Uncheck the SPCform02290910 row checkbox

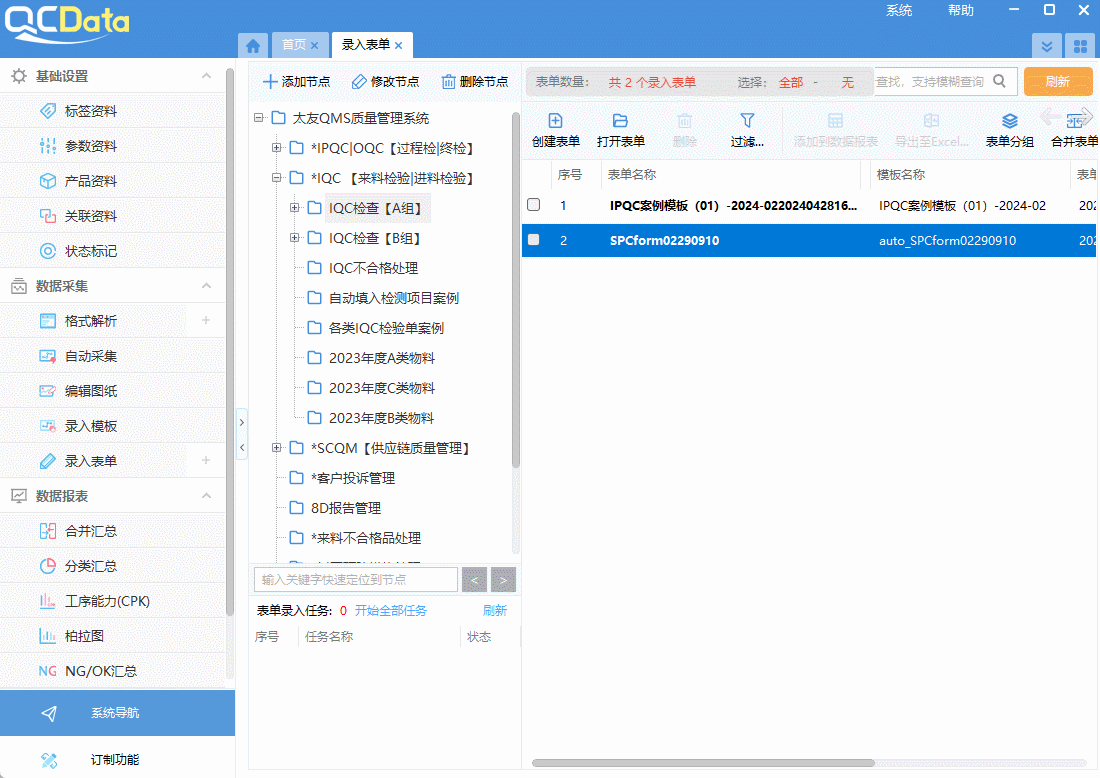[533, 240]
